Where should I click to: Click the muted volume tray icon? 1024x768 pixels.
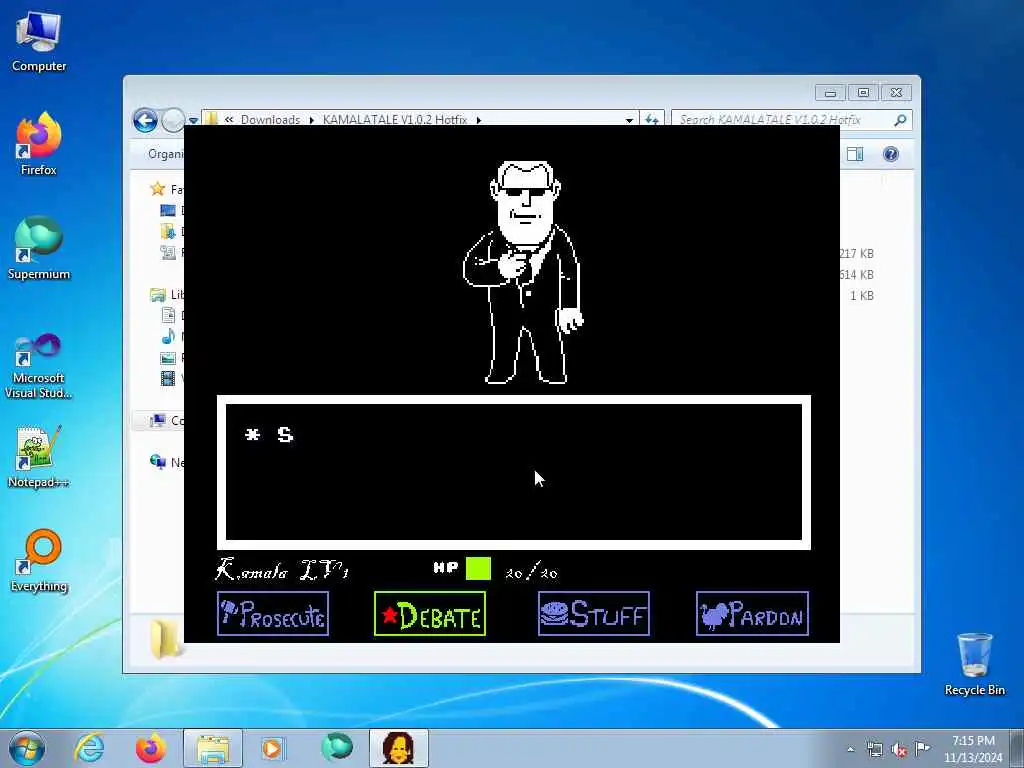899,750
